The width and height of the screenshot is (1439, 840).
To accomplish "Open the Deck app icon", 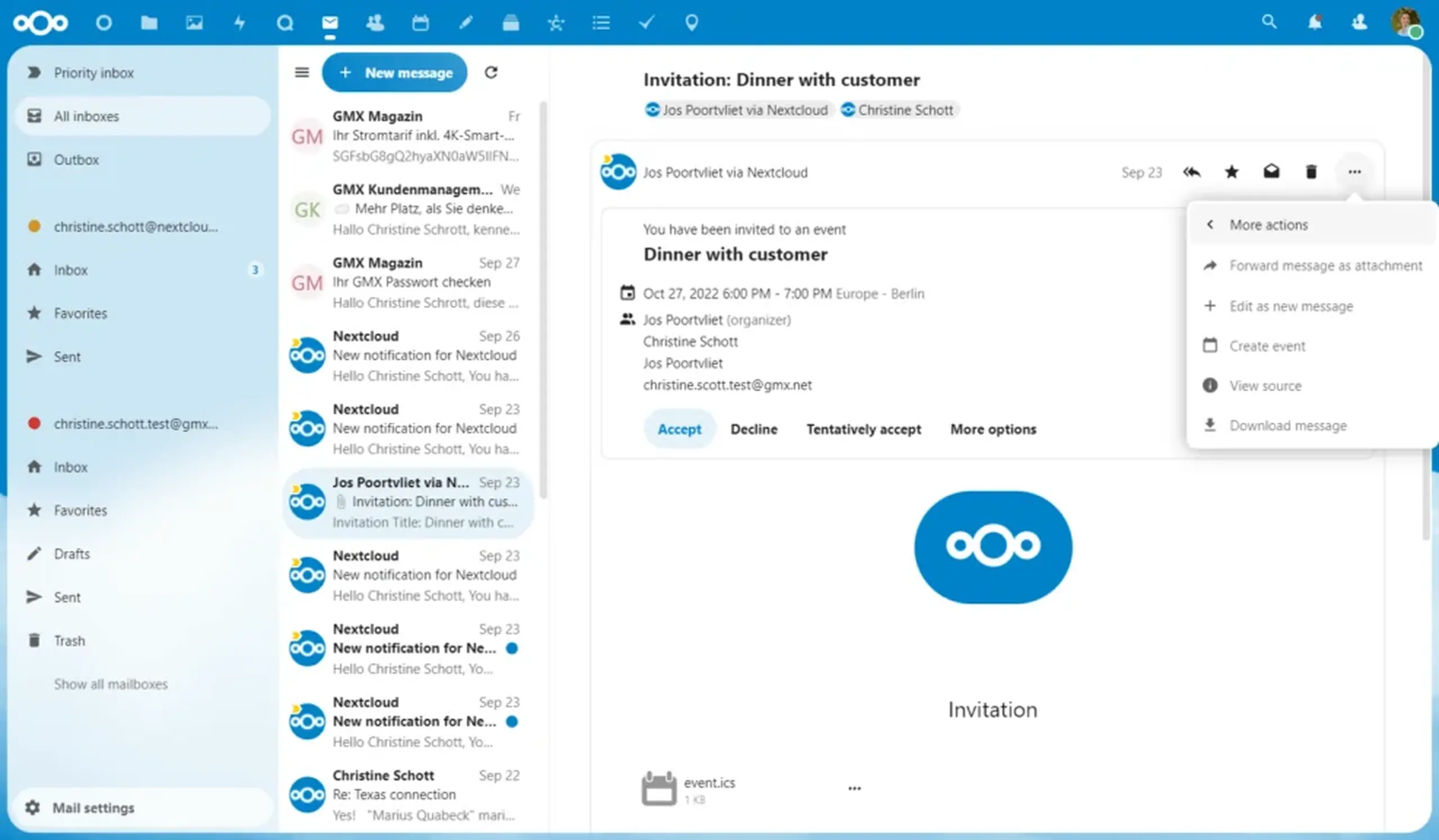I will (510, 23).
